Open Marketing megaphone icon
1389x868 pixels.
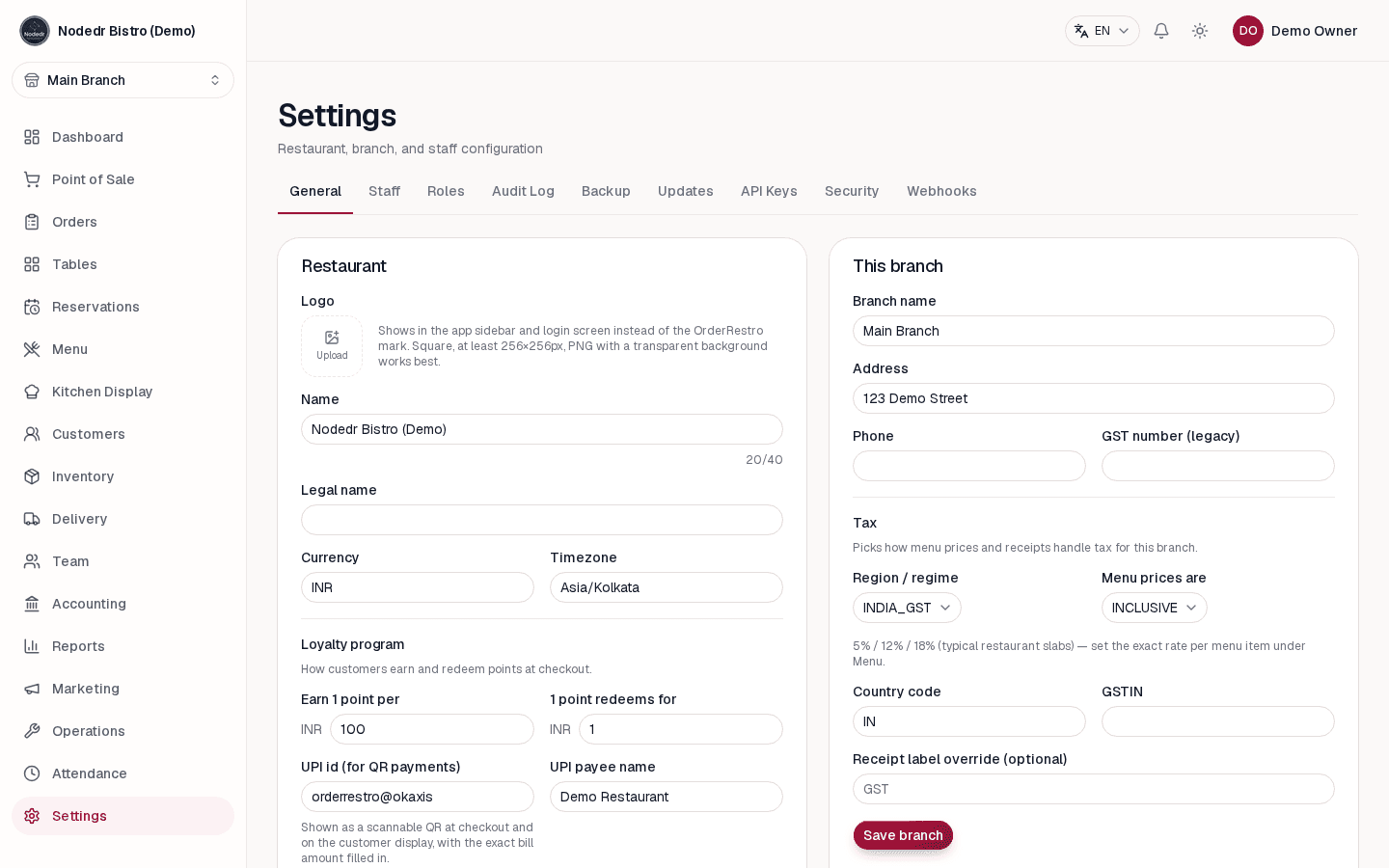tap(32, 689)
